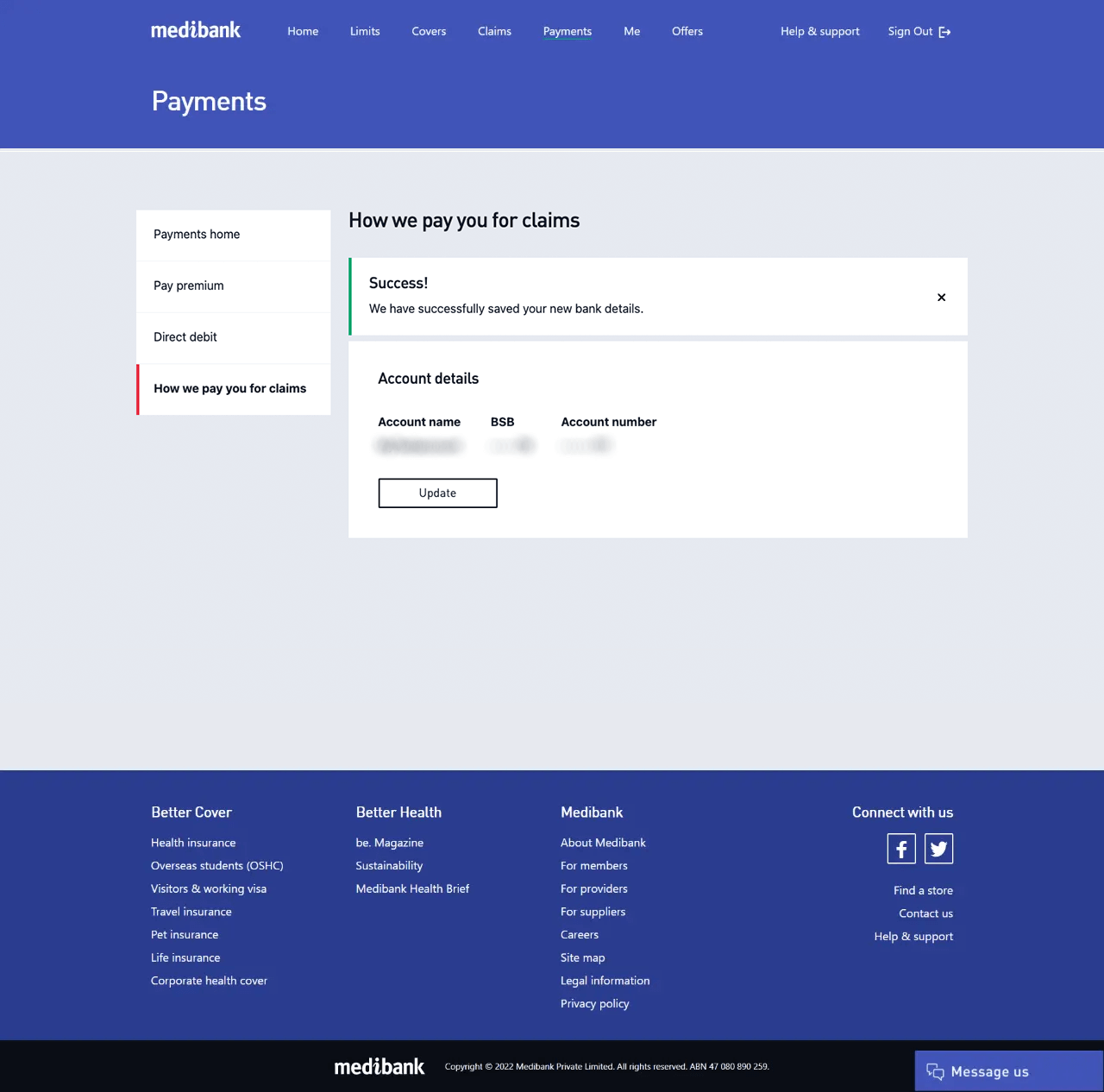Open Visitors & working visa link
The height and width of the screenshot is (1092, 1104).
209,889
